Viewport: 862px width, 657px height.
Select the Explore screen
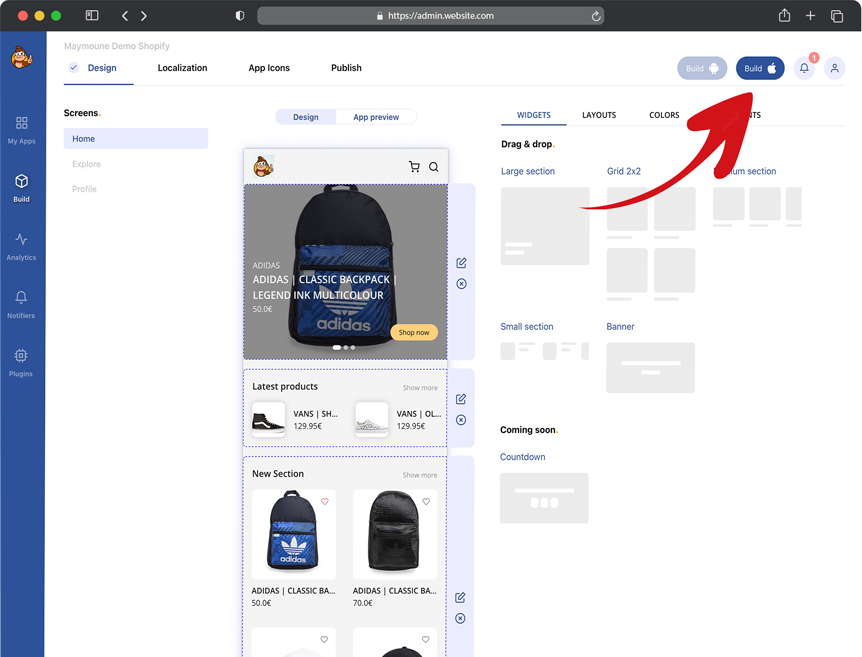[86, 164]
